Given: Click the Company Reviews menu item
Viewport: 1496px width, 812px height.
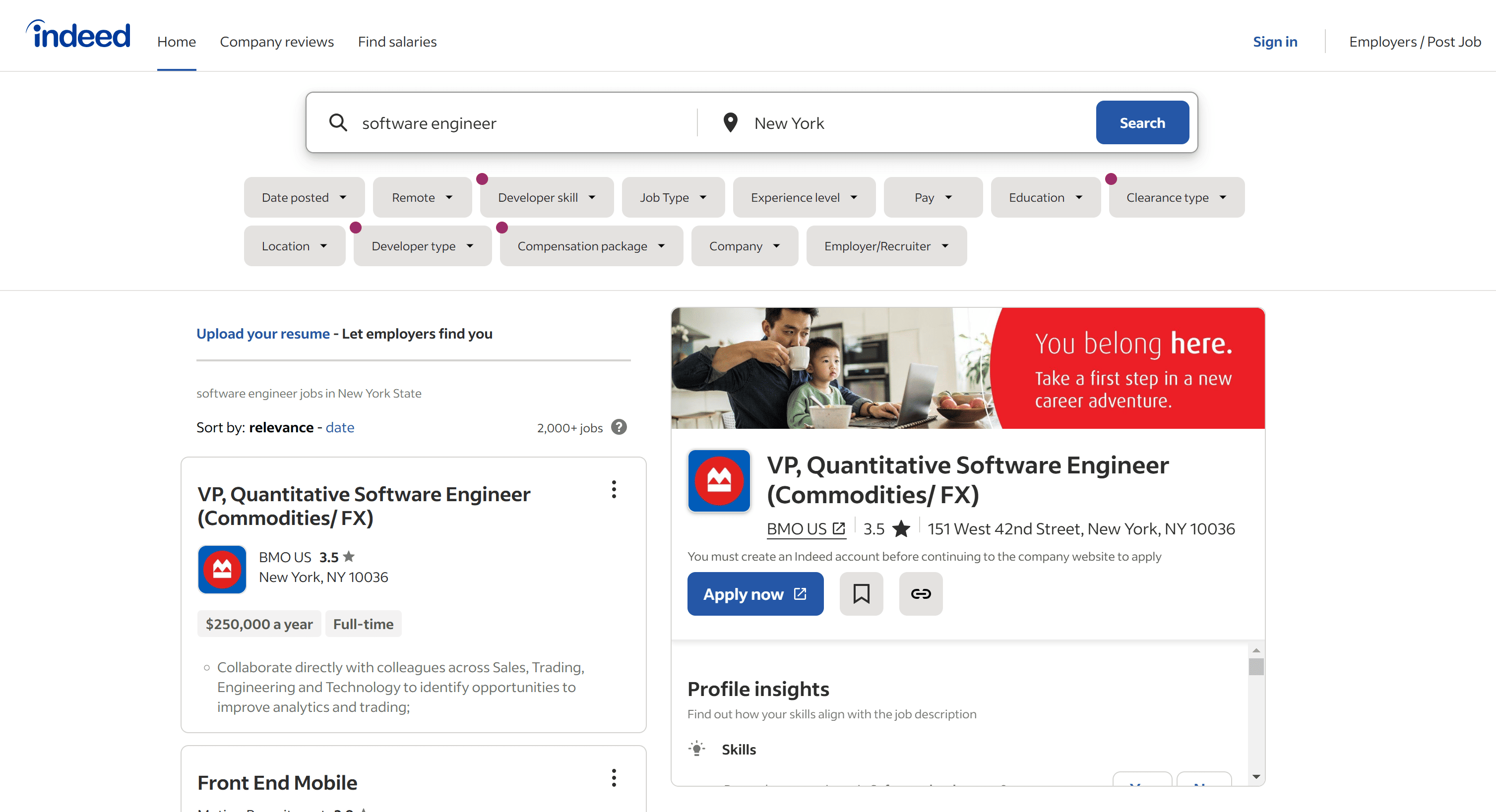Looking at the screenshot, I should tap(276, 42).
